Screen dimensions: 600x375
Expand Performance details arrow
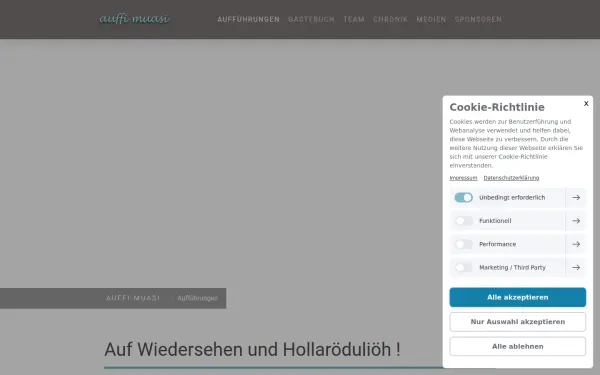tap(576, 244)
